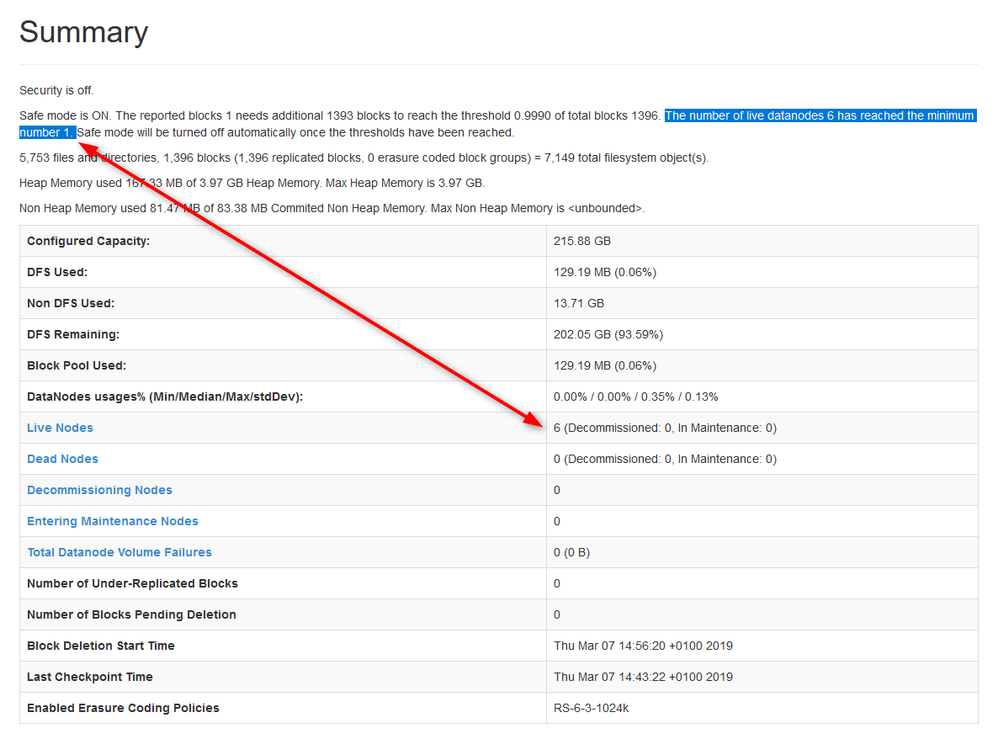Image resolution: width=998 pixels, height=740 pixels.
Task: Click highlighted 'number of live datanodes 6' text
Action: [820, 116]
